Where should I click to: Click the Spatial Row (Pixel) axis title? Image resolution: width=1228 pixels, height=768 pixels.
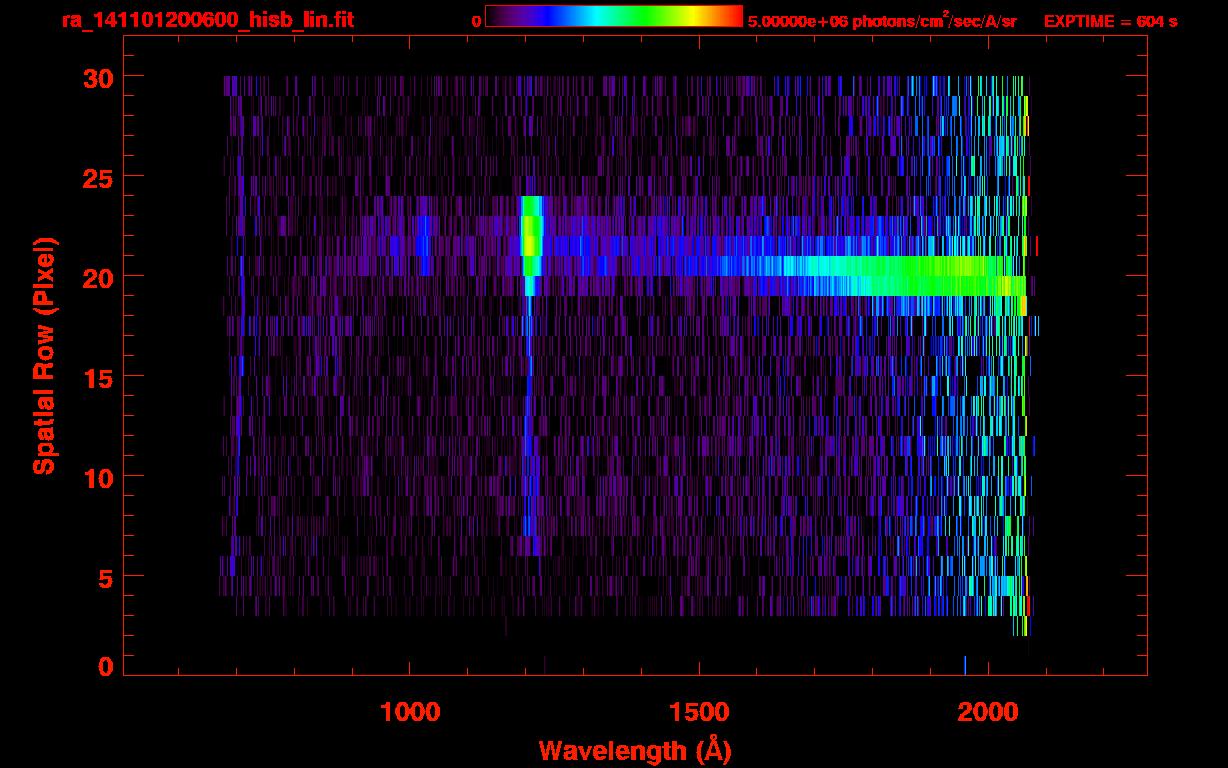pyautogui.click(x=44, y=355)
